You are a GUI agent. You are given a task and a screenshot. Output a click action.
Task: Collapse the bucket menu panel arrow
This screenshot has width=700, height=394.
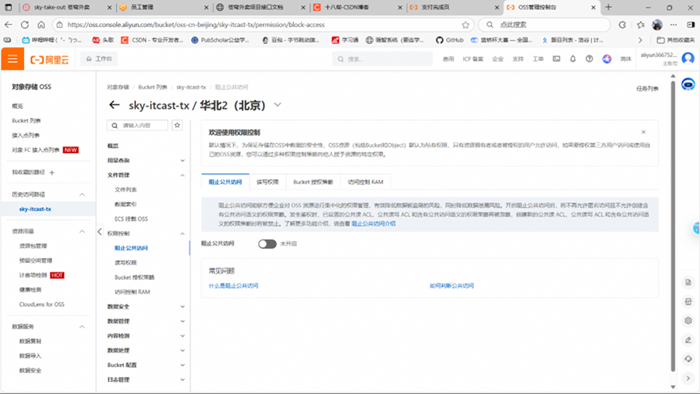[99, 232]
